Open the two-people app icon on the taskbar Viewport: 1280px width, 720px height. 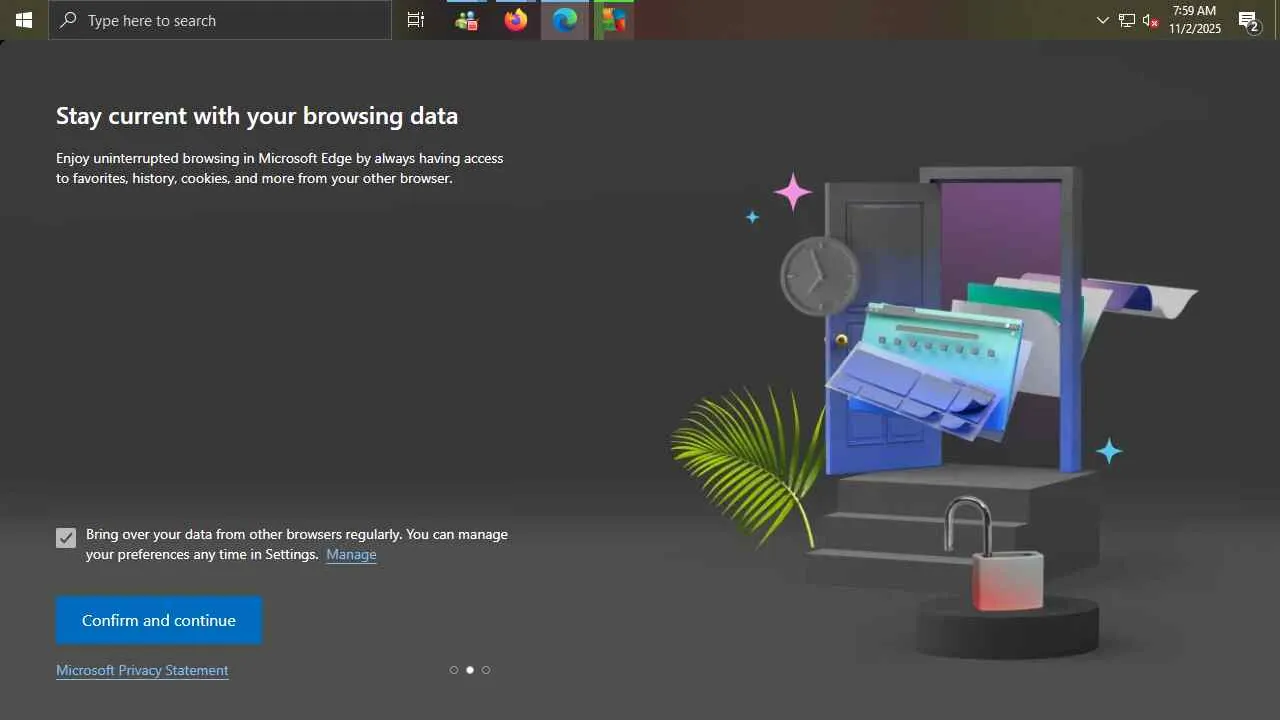coord(466,20)
